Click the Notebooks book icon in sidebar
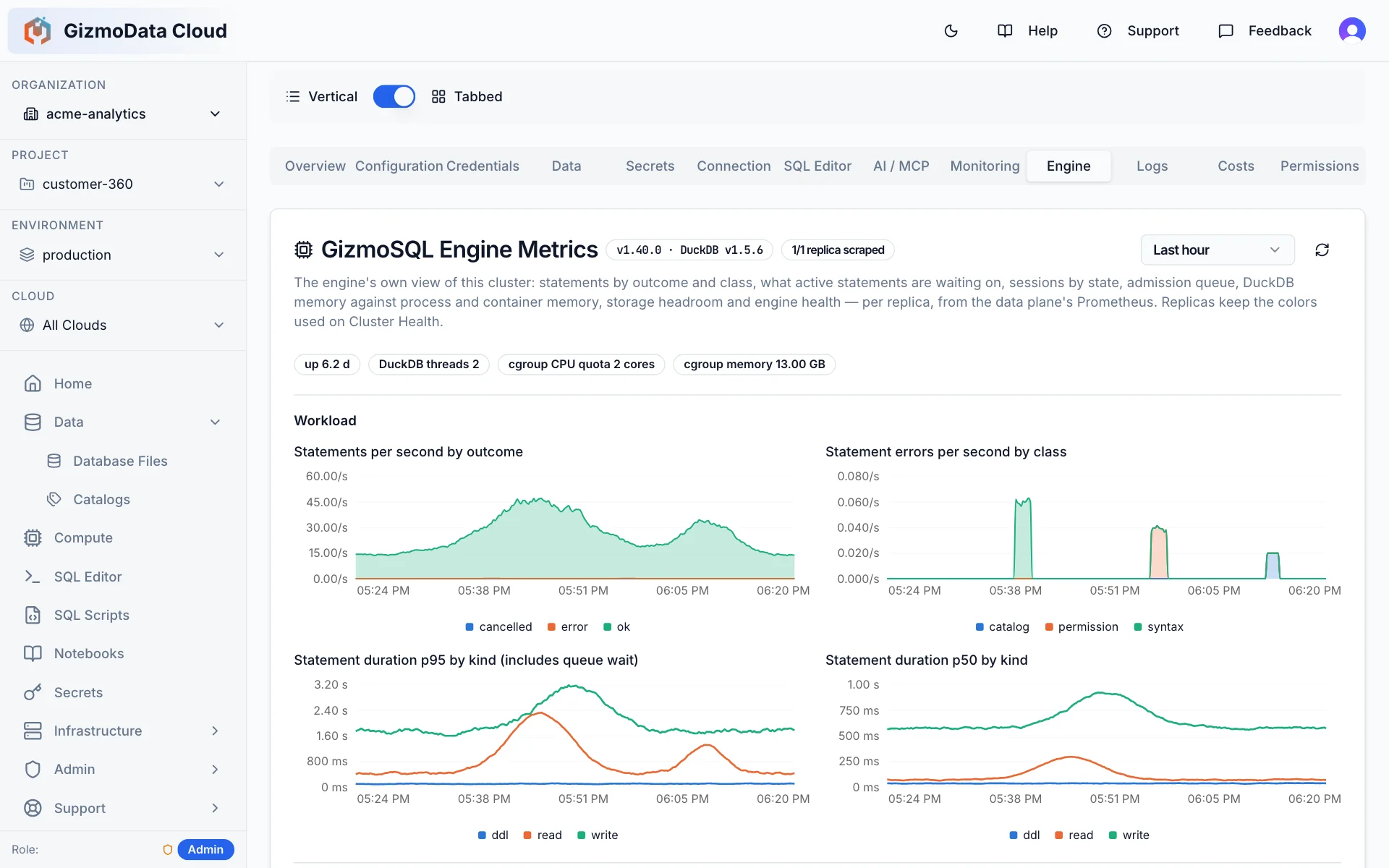 point(33,653)
